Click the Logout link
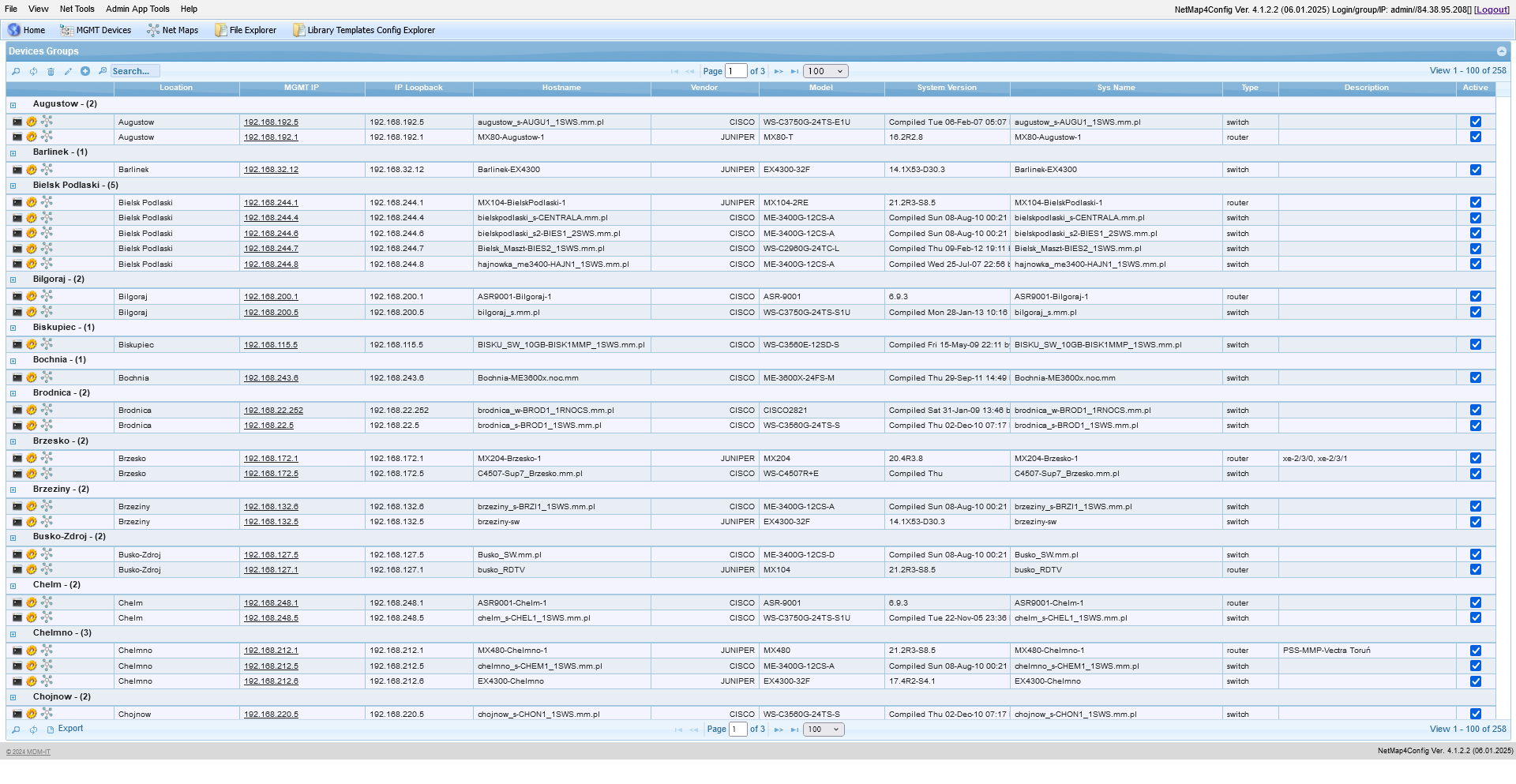The height and width of the screenshot is (784, 1516). tap(1492, 9)
